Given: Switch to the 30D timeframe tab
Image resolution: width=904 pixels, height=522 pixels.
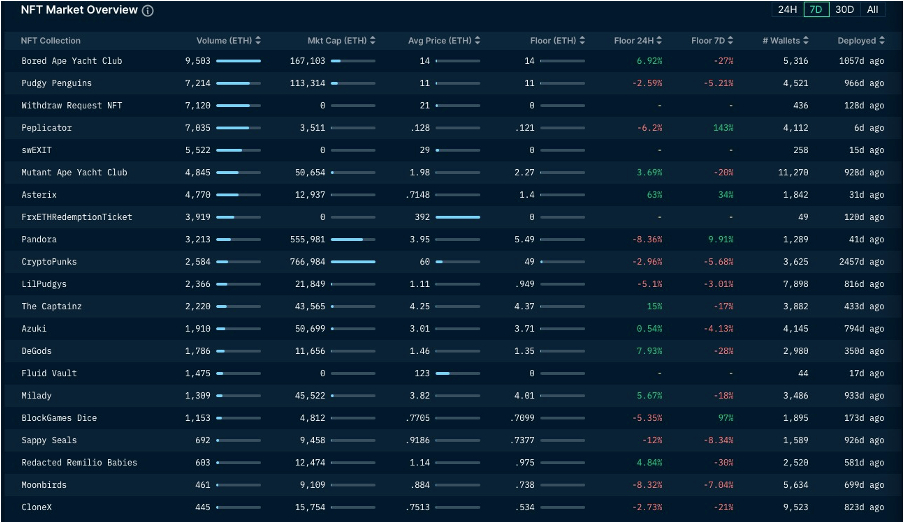Looking at the screenshot, I should coord(845,10).
